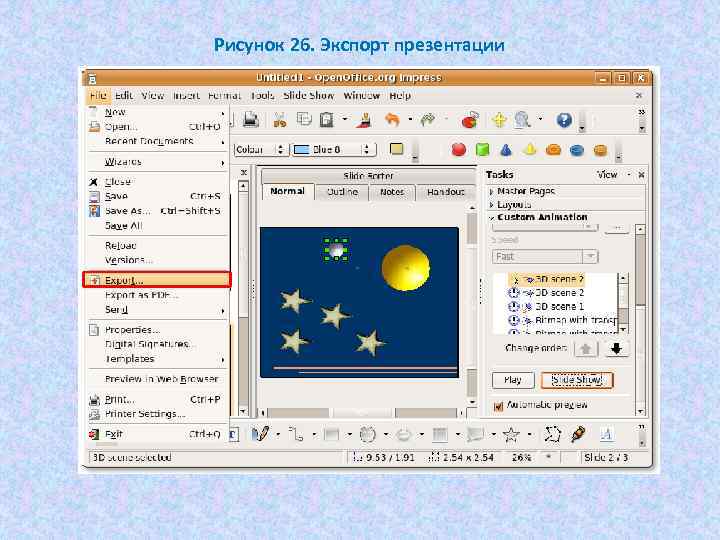Click the Slide Sorter tab

pos(368,175)
